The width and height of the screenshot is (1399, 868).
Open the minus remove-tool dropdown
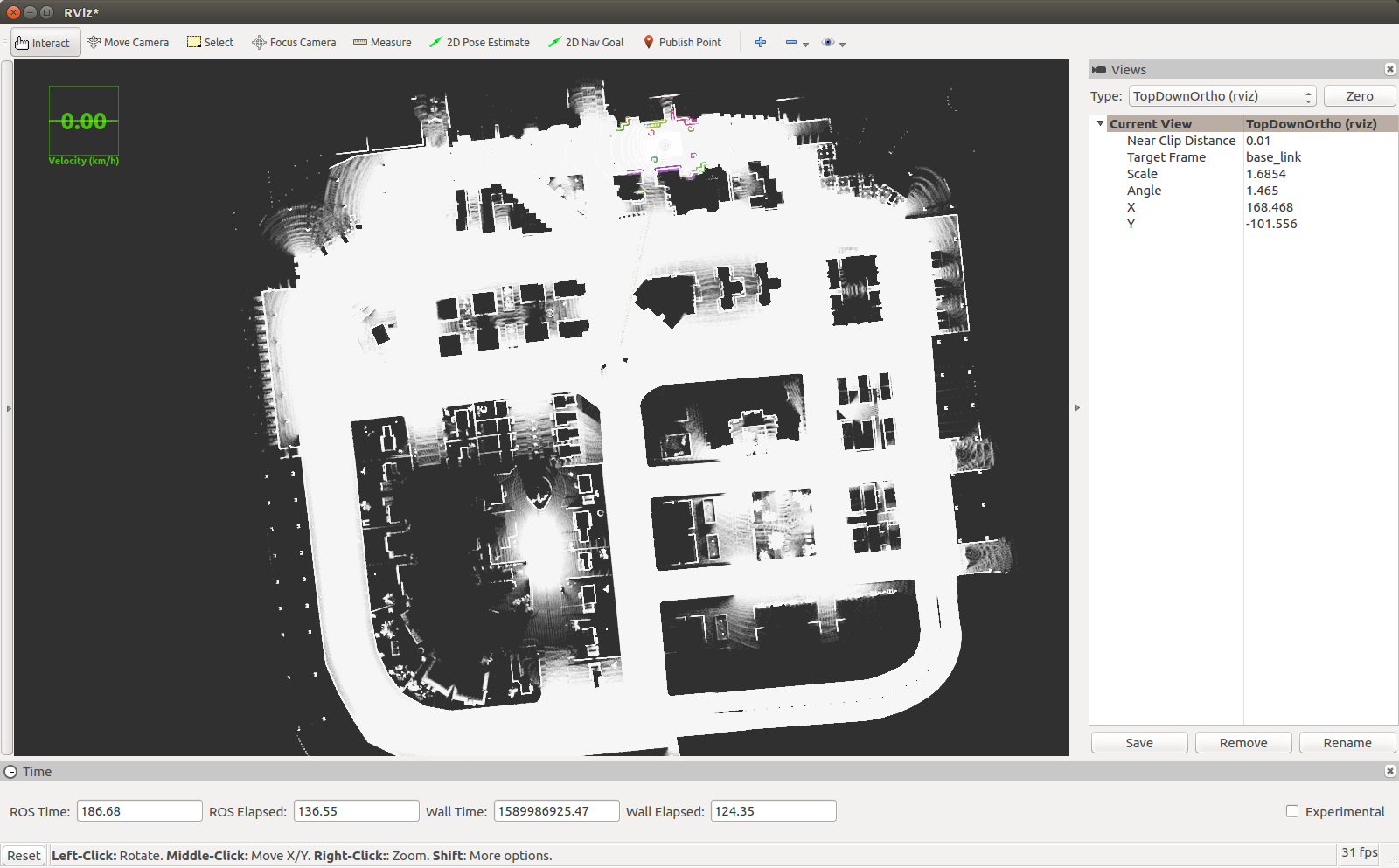click(x=797, y=43)
